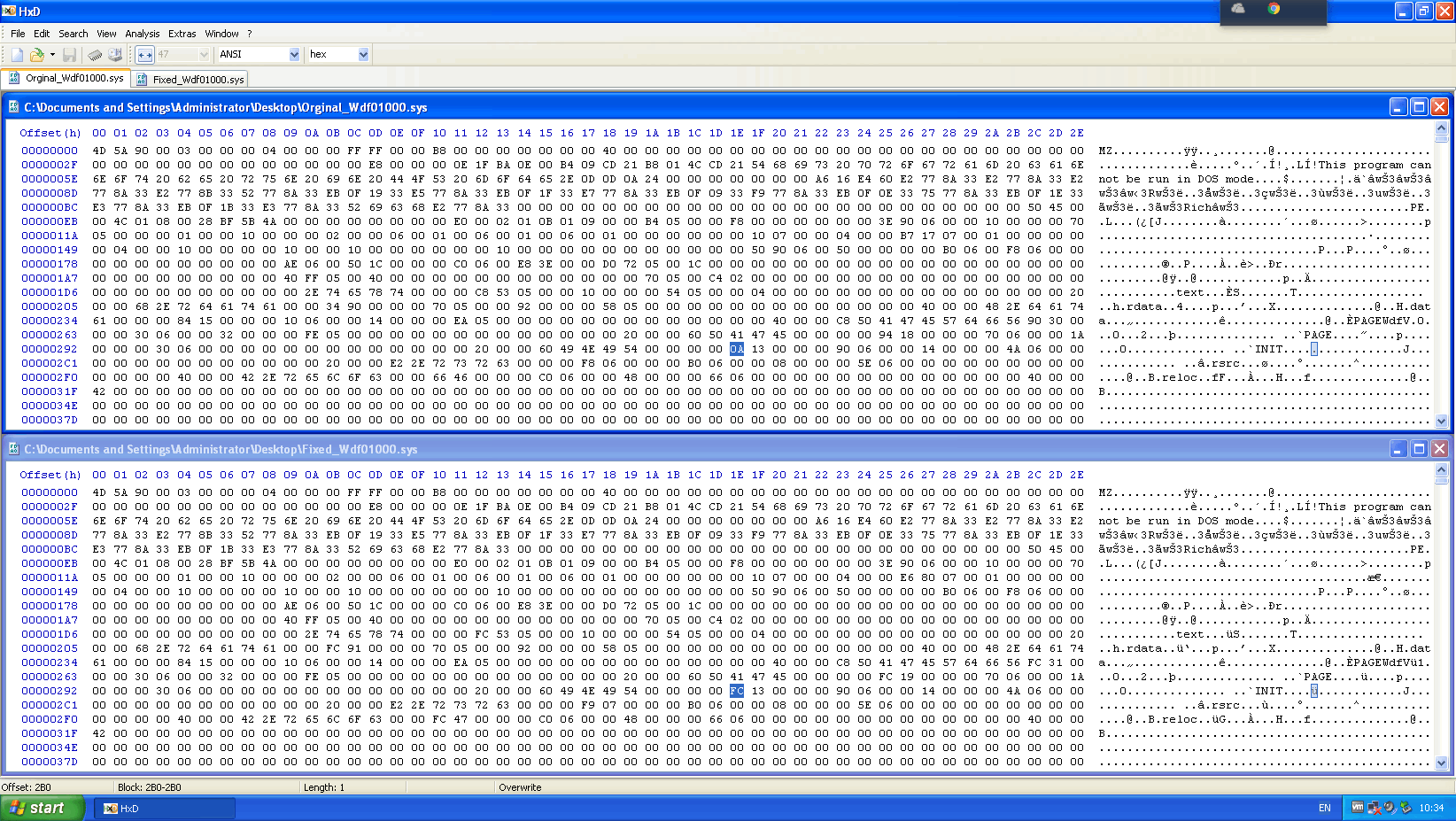Click highlighted decoded character in Fixed pane row 00000292
This screenshot has height=821, width=1456.
(x=1314, y=691)
